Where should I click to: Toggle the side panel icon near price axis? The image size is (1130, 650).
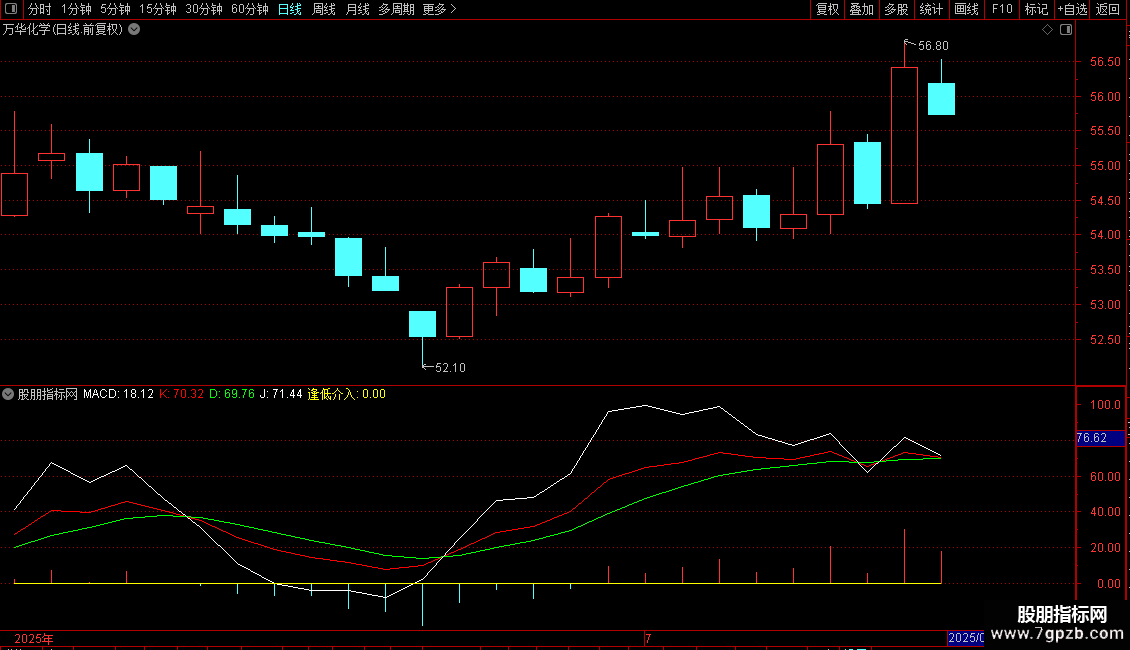(x=1066, y=30)
